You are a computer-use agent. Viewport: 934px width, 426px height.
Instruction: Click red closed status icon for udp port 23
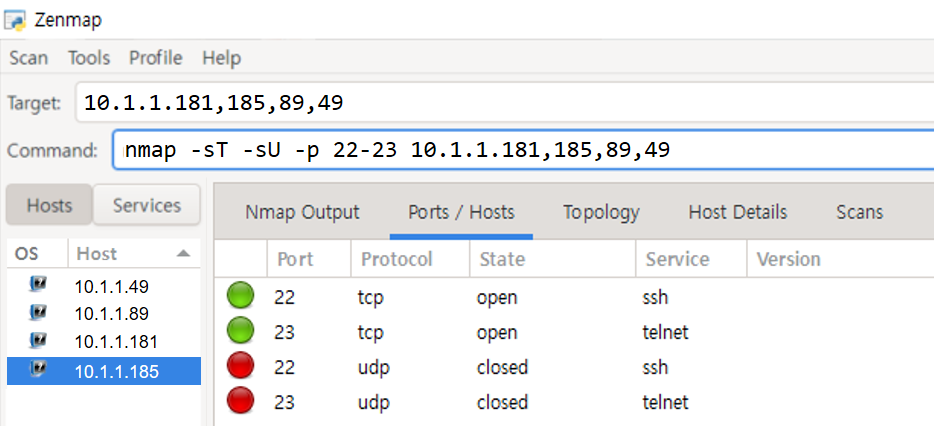(240, 400)
